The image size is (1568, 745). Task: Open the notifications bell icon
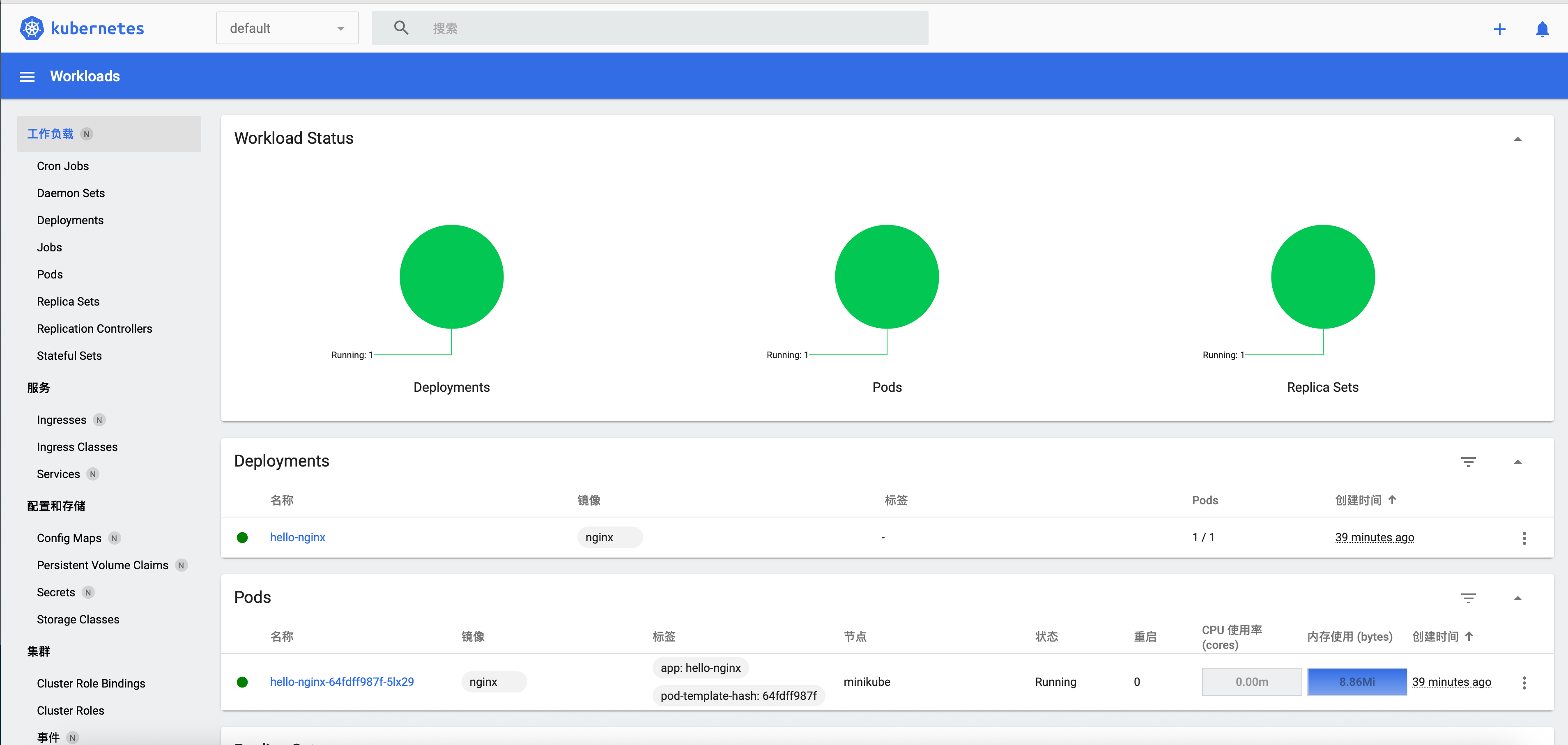(x=1542, y=29)
